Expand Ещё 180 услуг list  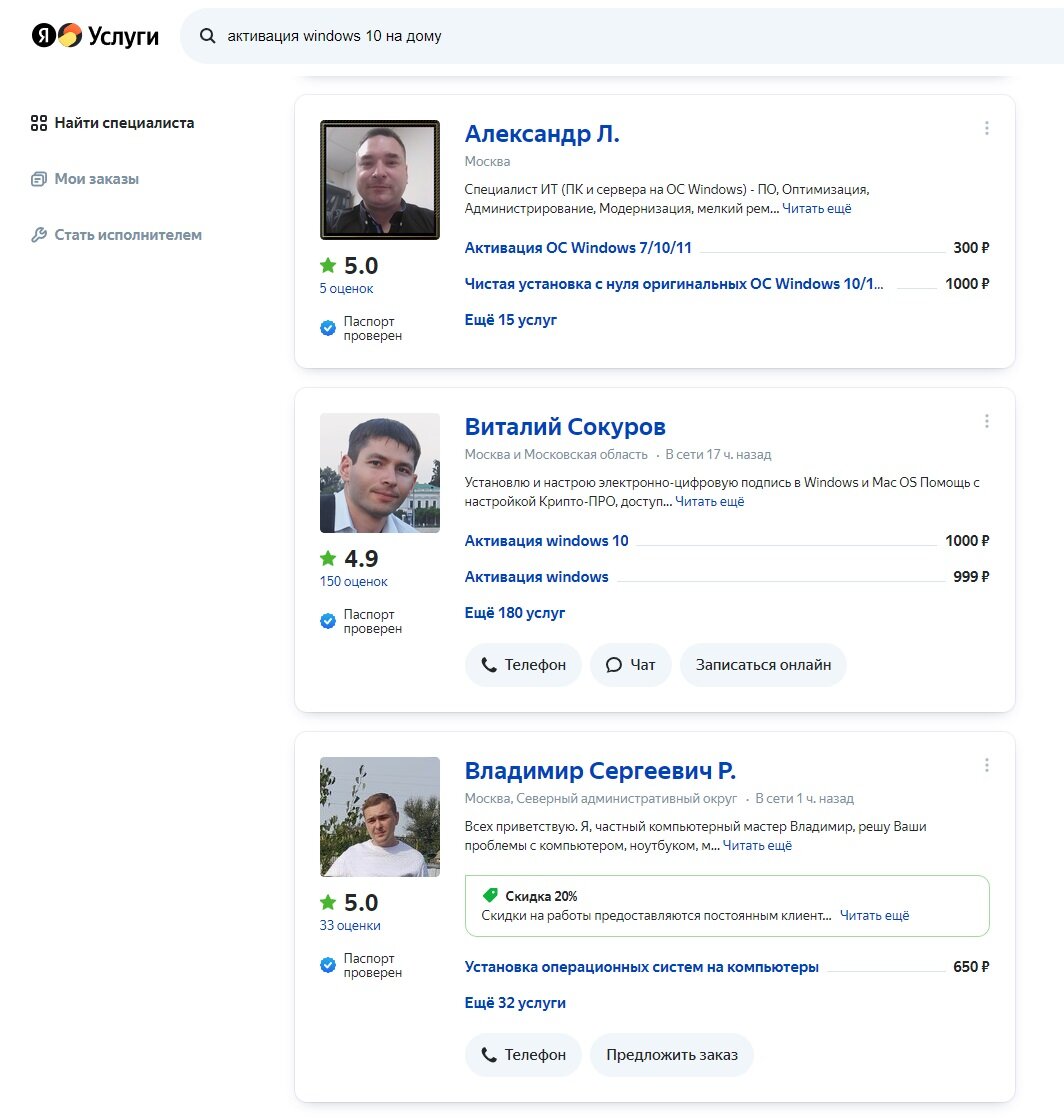coord(515,613)
